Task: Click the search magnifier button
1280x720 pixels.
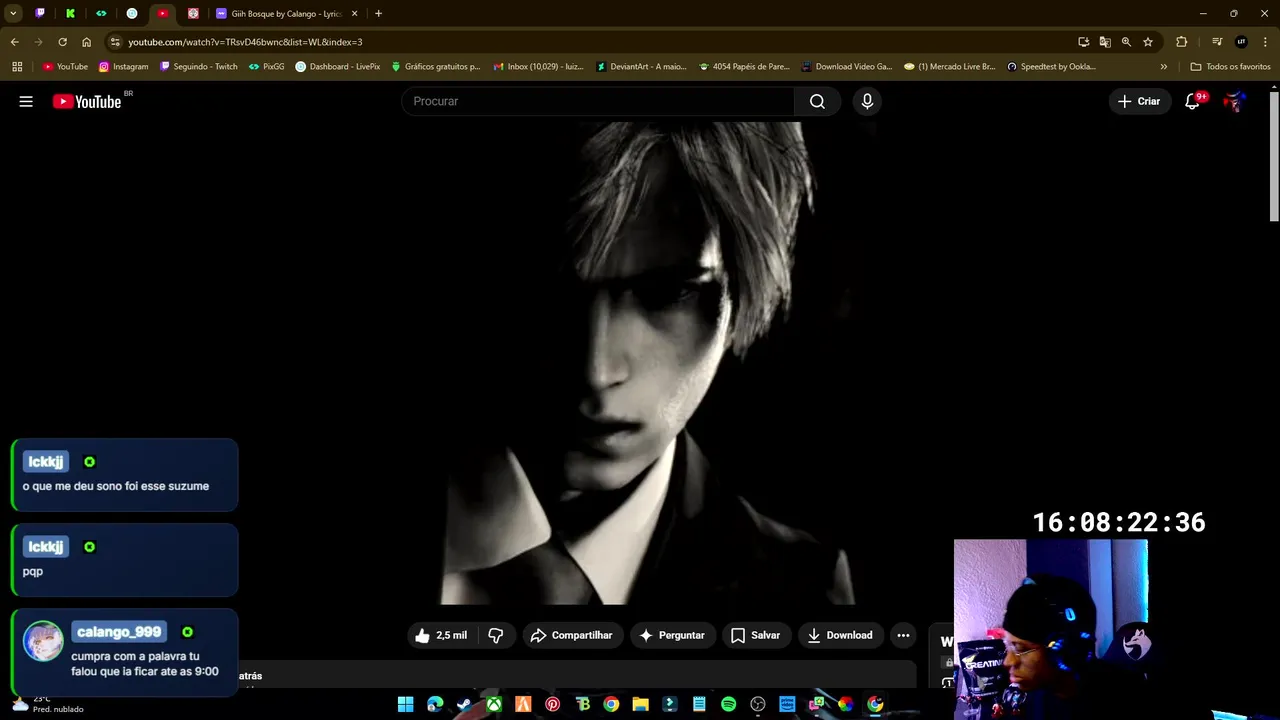Action: [x=818, y=101]
